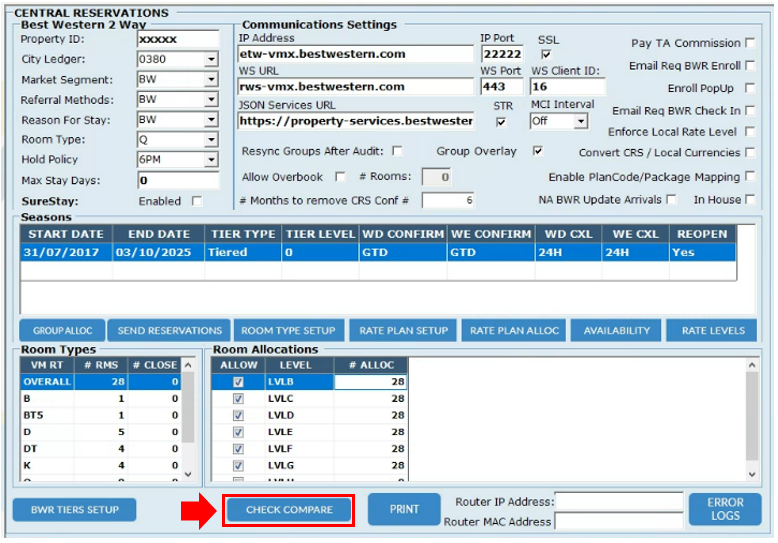
Task: Click the CHECK COMPARE button
Action: tap(289, 510)
